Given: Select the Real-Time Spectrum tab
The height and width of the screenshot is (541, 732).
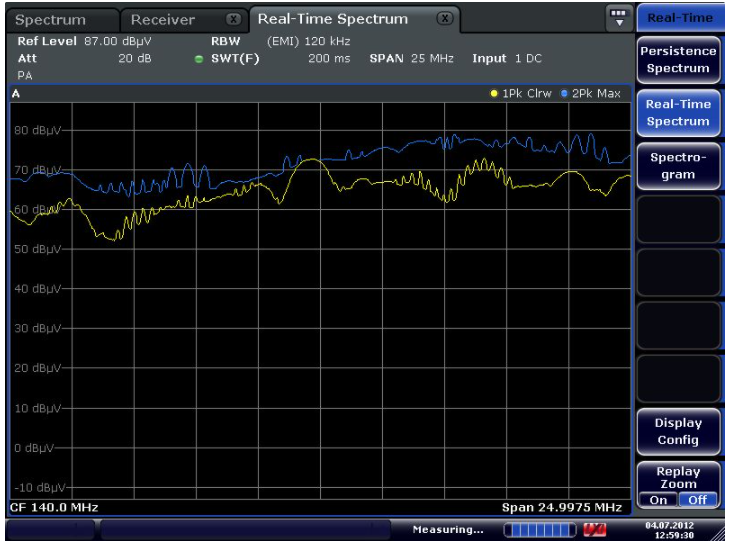Looking at the screenshot, I should coord(333,19).
